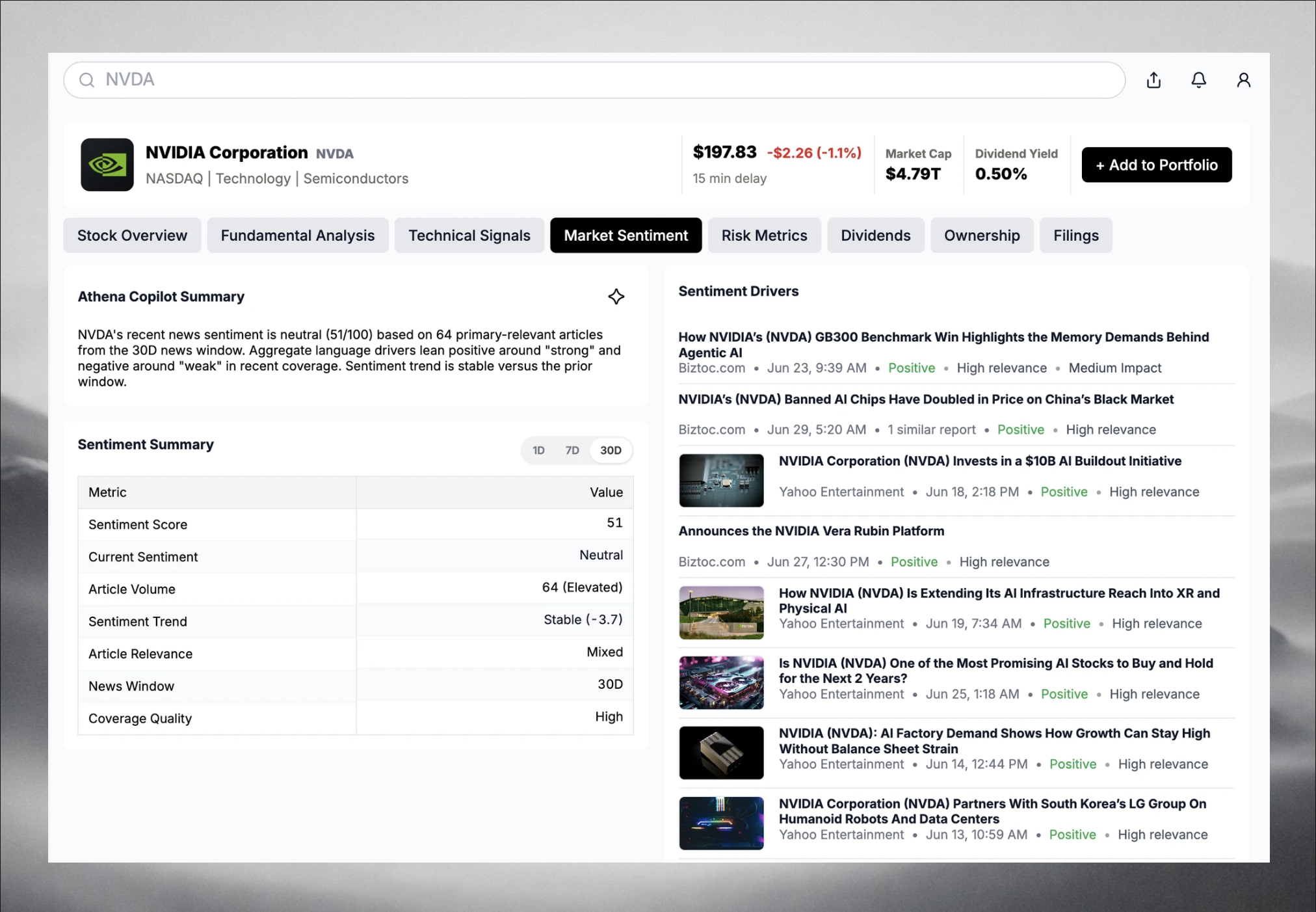Open notifications bell icon
1316x912 pixels.
pos(1198,80)
